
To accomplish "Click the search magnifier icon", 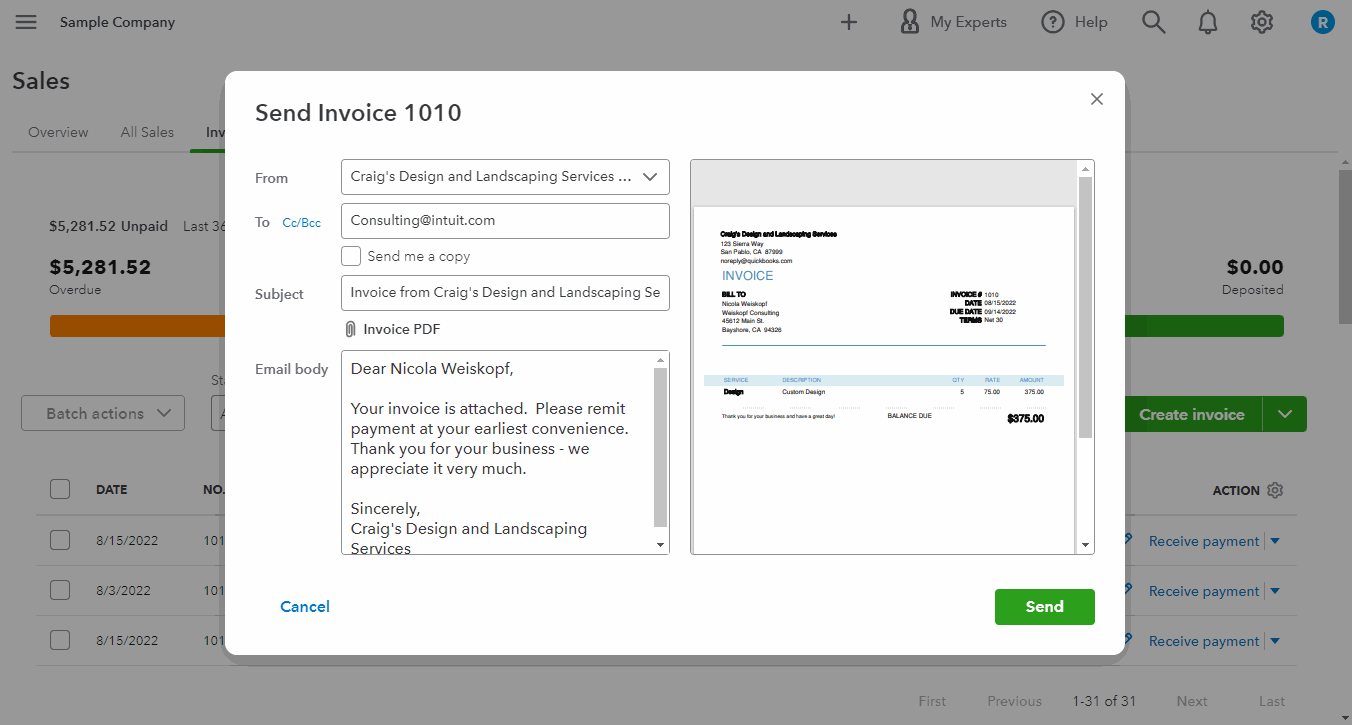I will click(1154, 22).
